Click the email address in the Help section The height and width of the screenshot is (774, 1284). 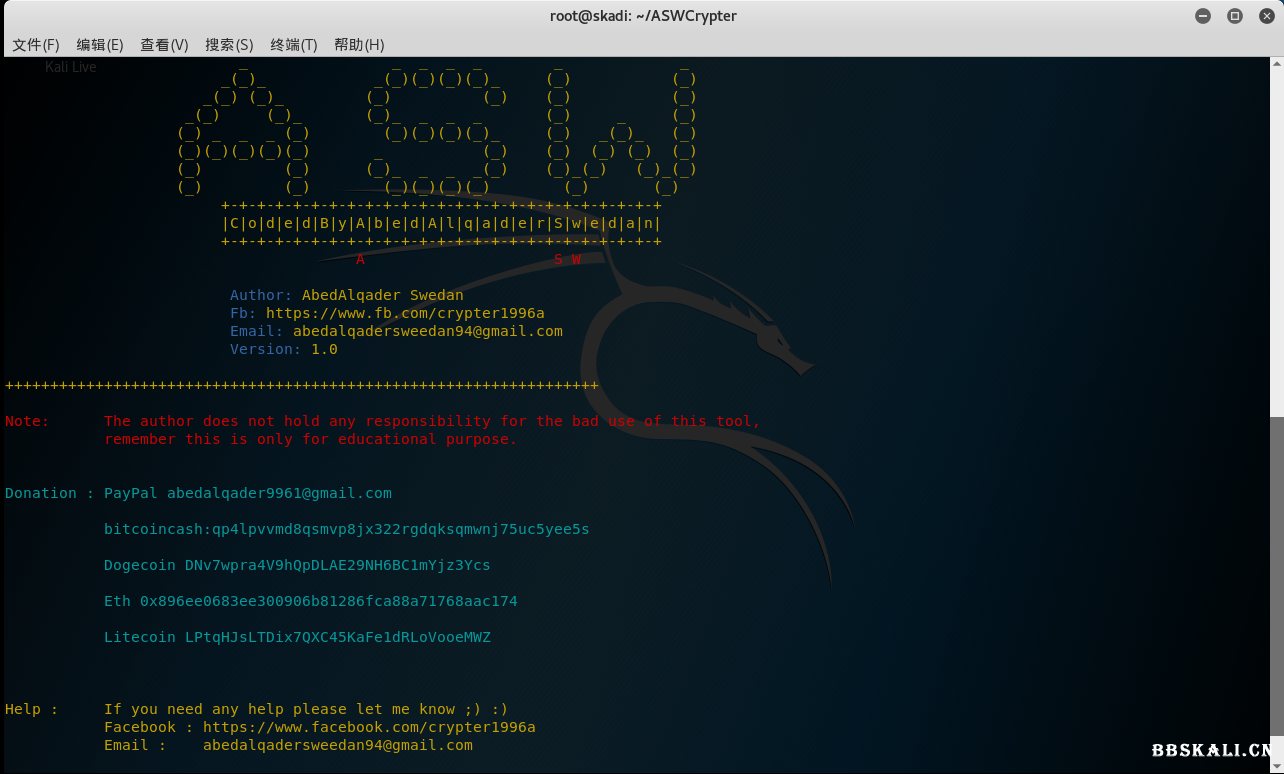[x=337, y=745]
